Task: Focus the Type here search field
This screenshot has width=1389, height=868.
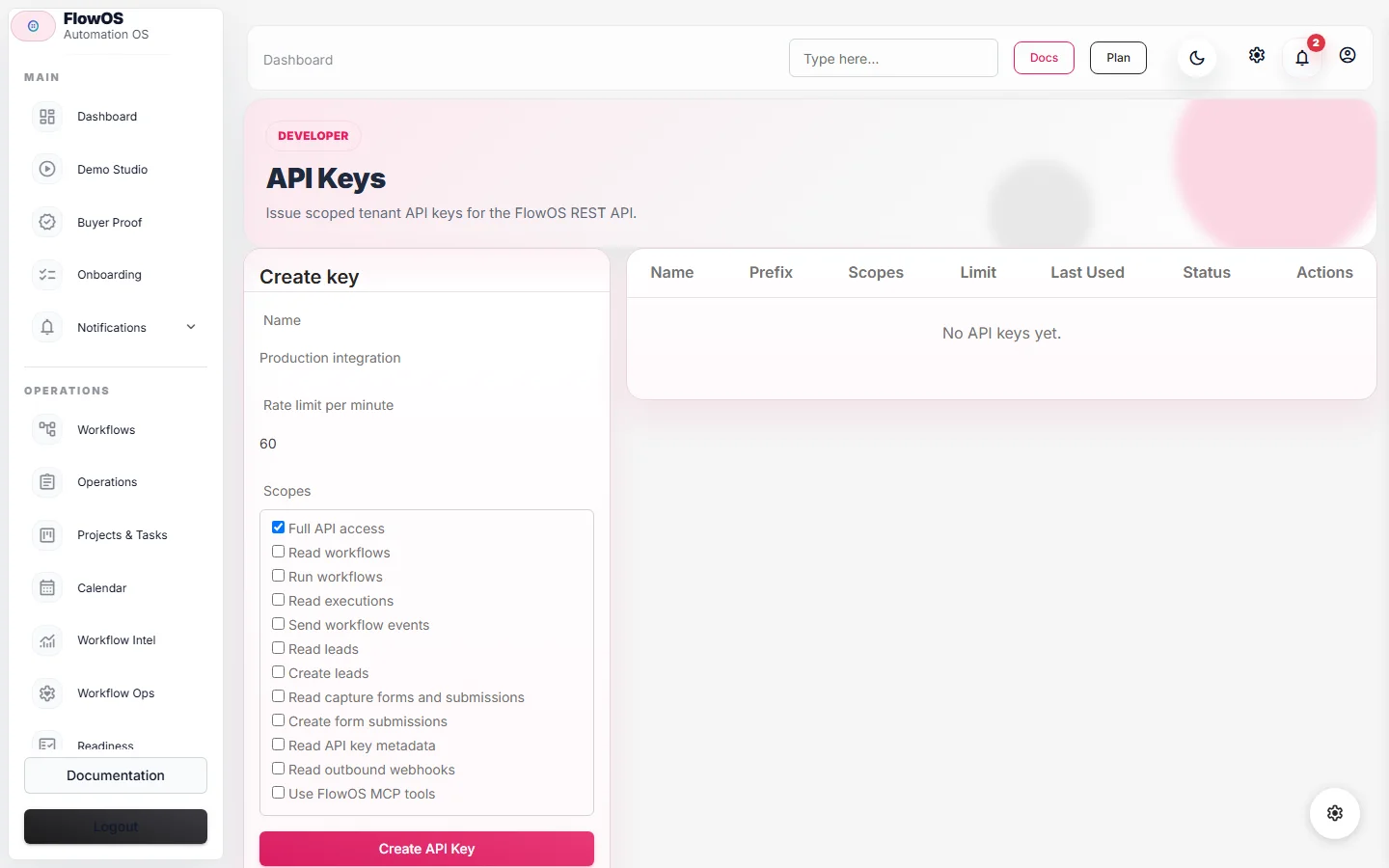Action: [893, 58]
